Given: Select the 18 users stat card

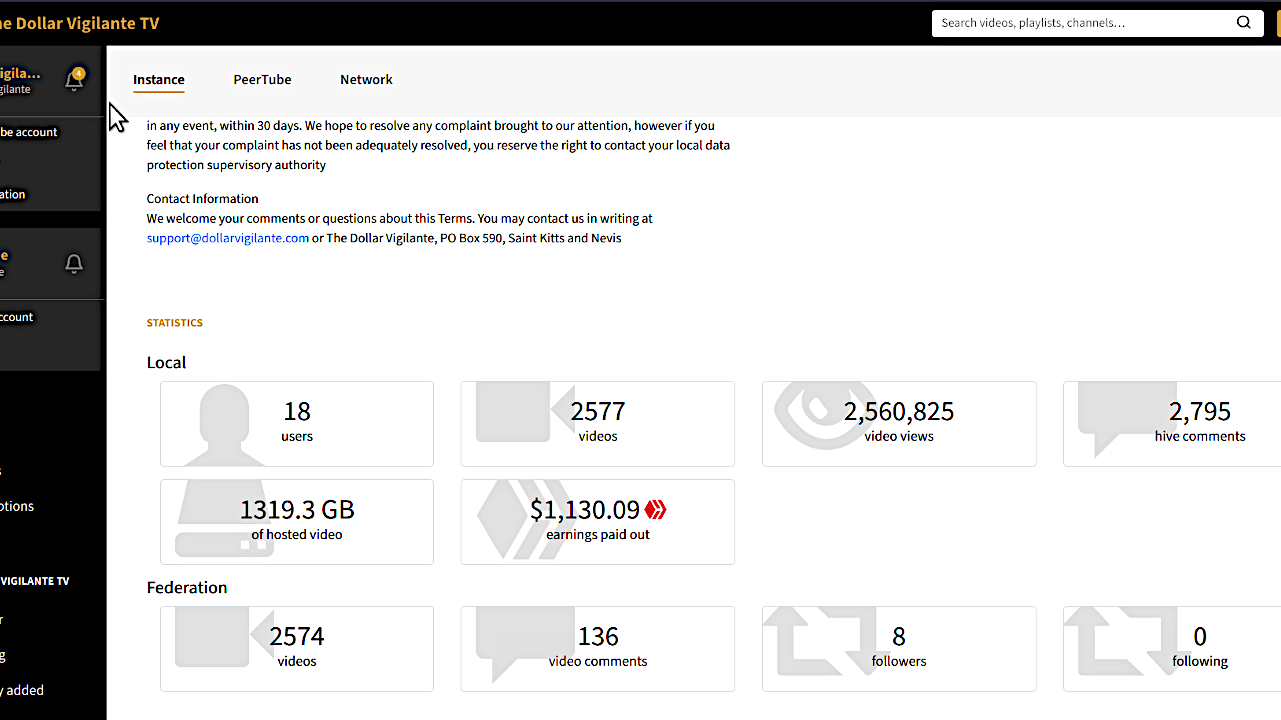Looking at the screenshot, I should click(297, 423).
